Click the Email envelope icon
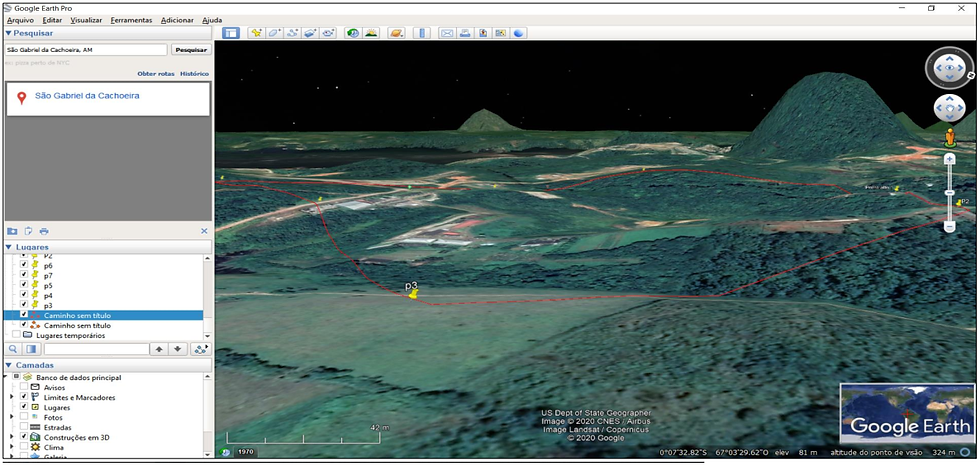The height and width of the screenshot is (465, 980). click(447, 33)
